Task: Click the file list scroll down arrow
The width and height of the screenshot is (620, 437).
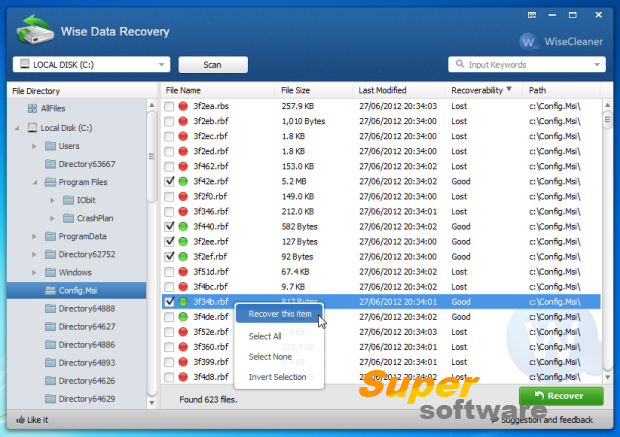Action: coord(607,377)
